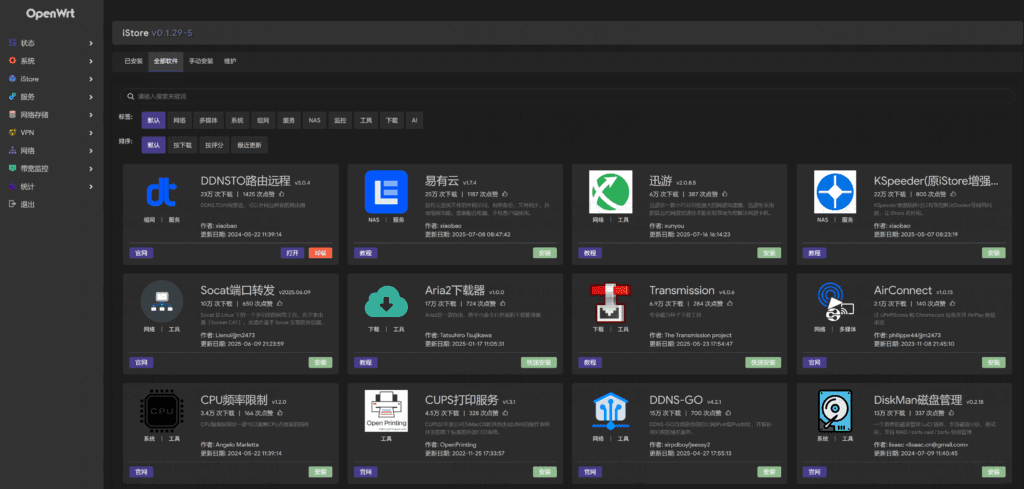Click the AirConnect app icon
This screenshot has width=1024, height=489.
(836, 301)
